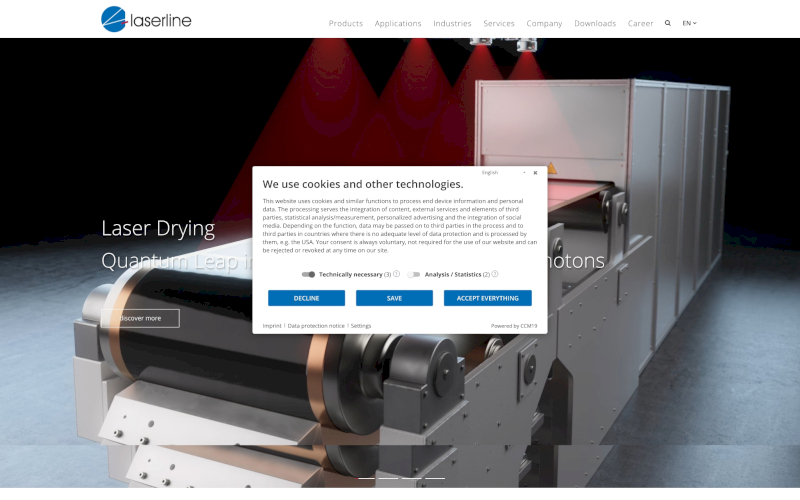This screenshot has width=800, height=500.
Task: Open the site search magnifier icon
Action: (668, 23)
